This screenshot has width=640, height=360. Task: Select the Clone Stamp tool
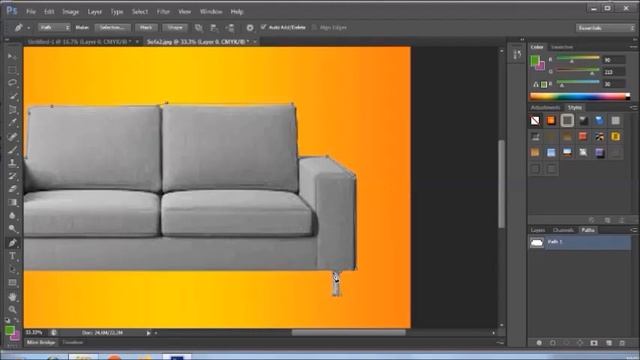tap(12, 163)
